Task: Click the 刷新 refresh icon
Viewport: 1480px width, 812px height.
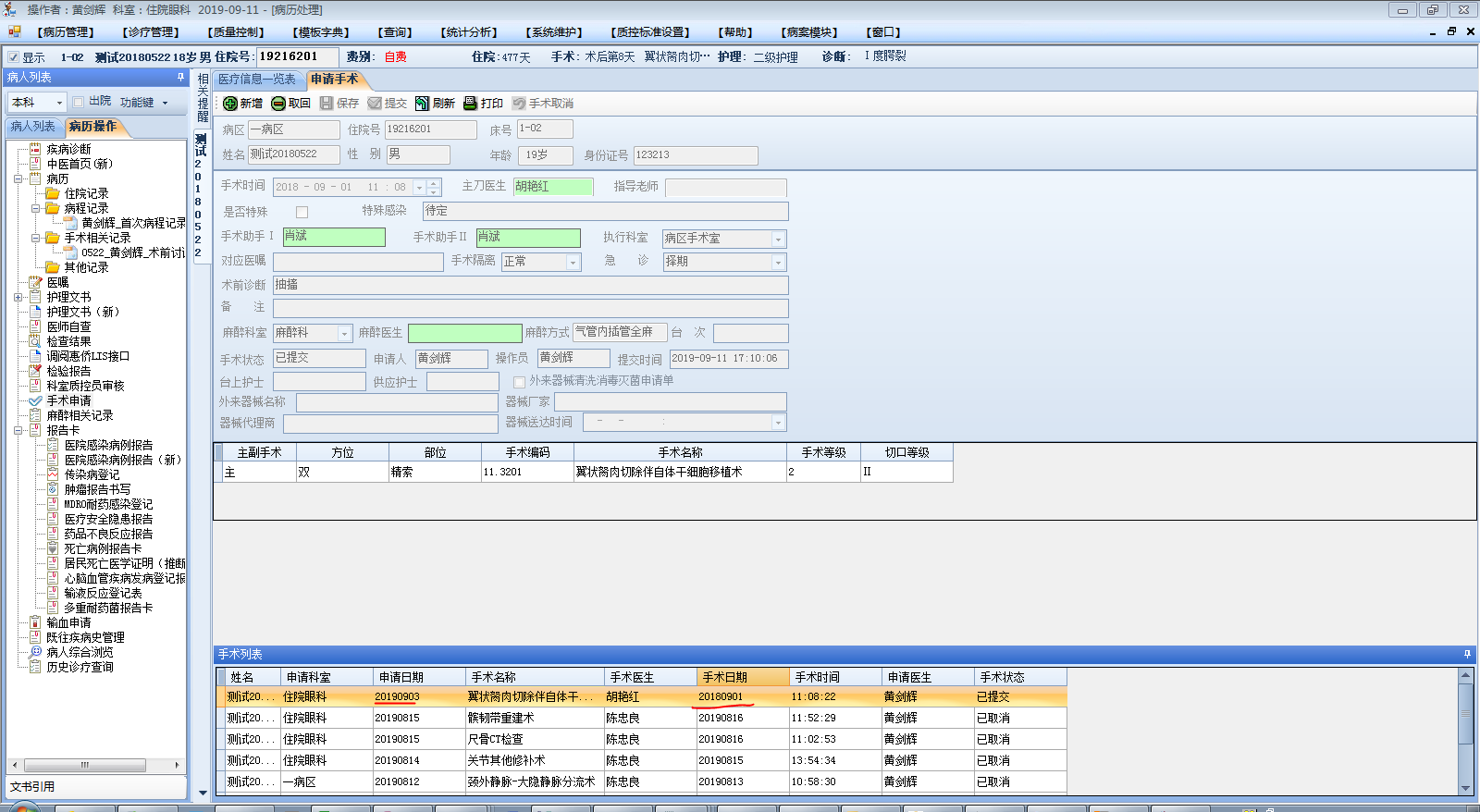Action: pos(423,104)
